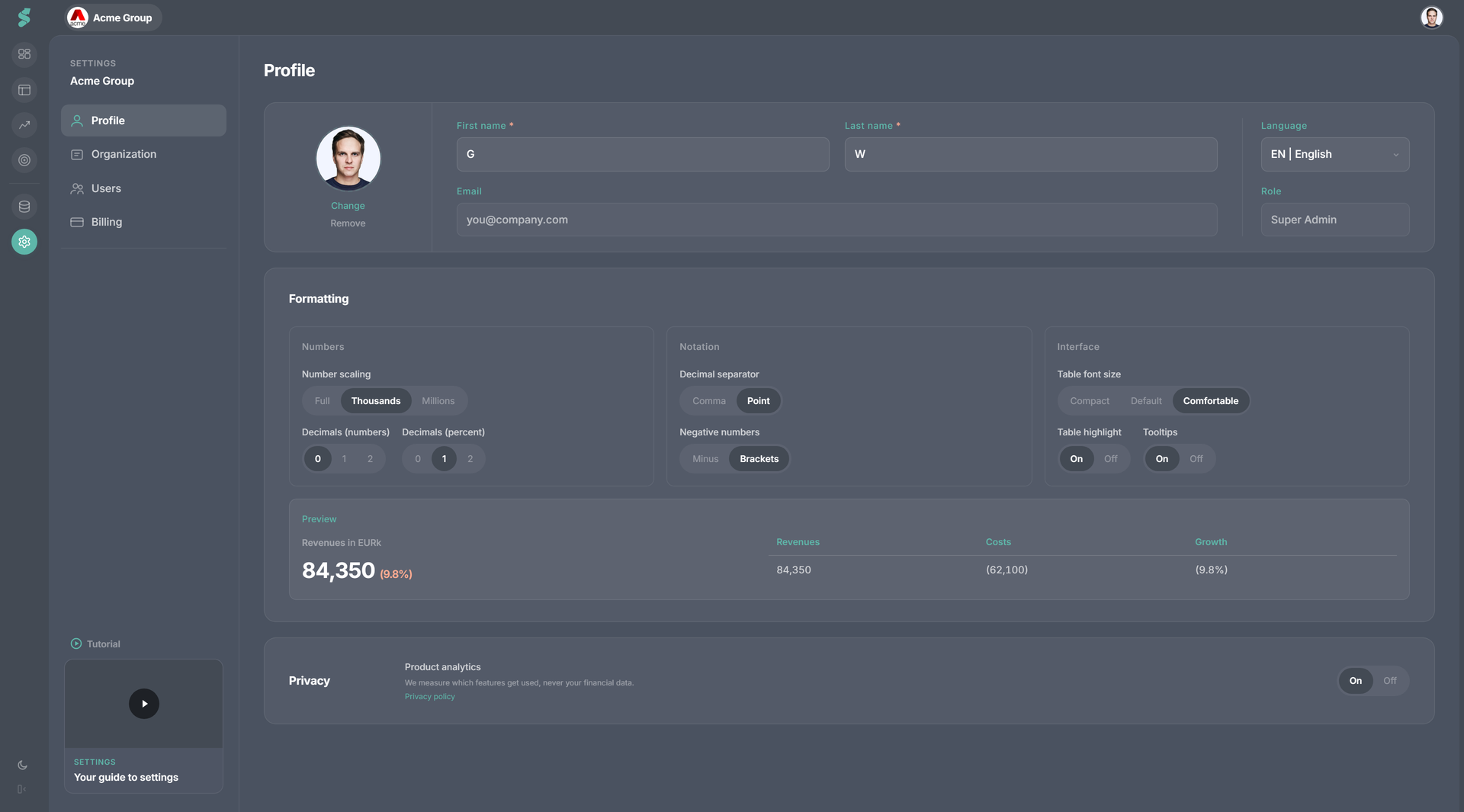Image resolution: width=1464 pixels, height=812 pixels.
Task: Click the settings gear icon in the left rail
Action: coord(24,242)
